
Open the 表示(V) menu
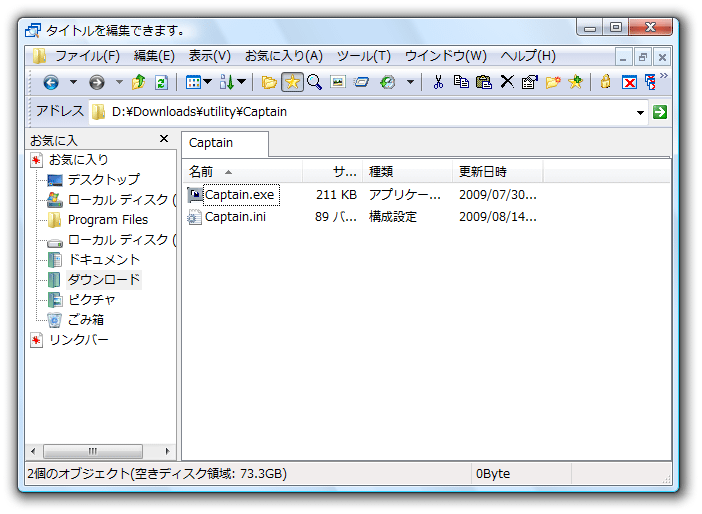point(210,56)
